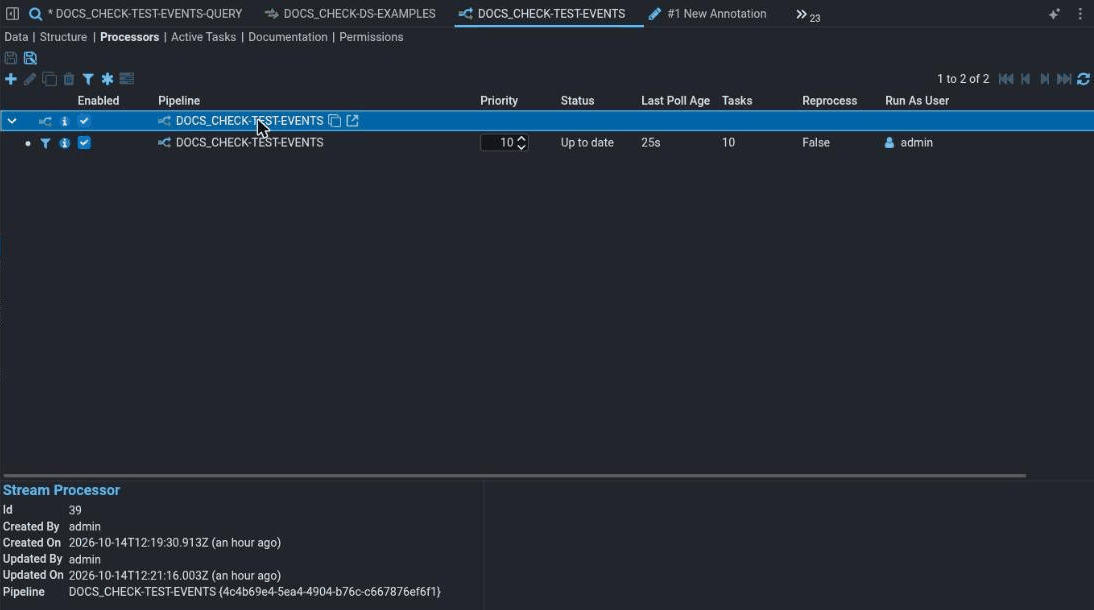Click the sparkle icon at top right
Image resolution: width=1094 pixels, height=610 pixels.
(1054, 14)
